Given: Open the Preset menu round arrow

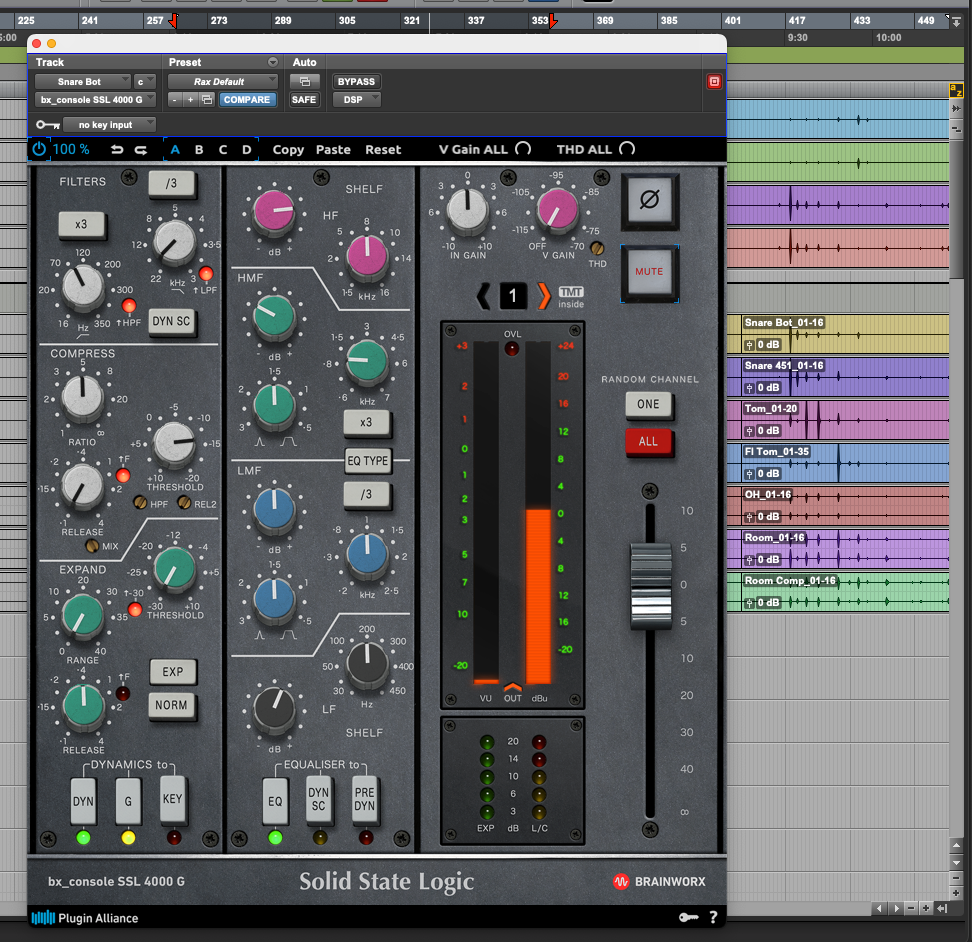Looking at the screenshot, I should click(x=273, y=63).
